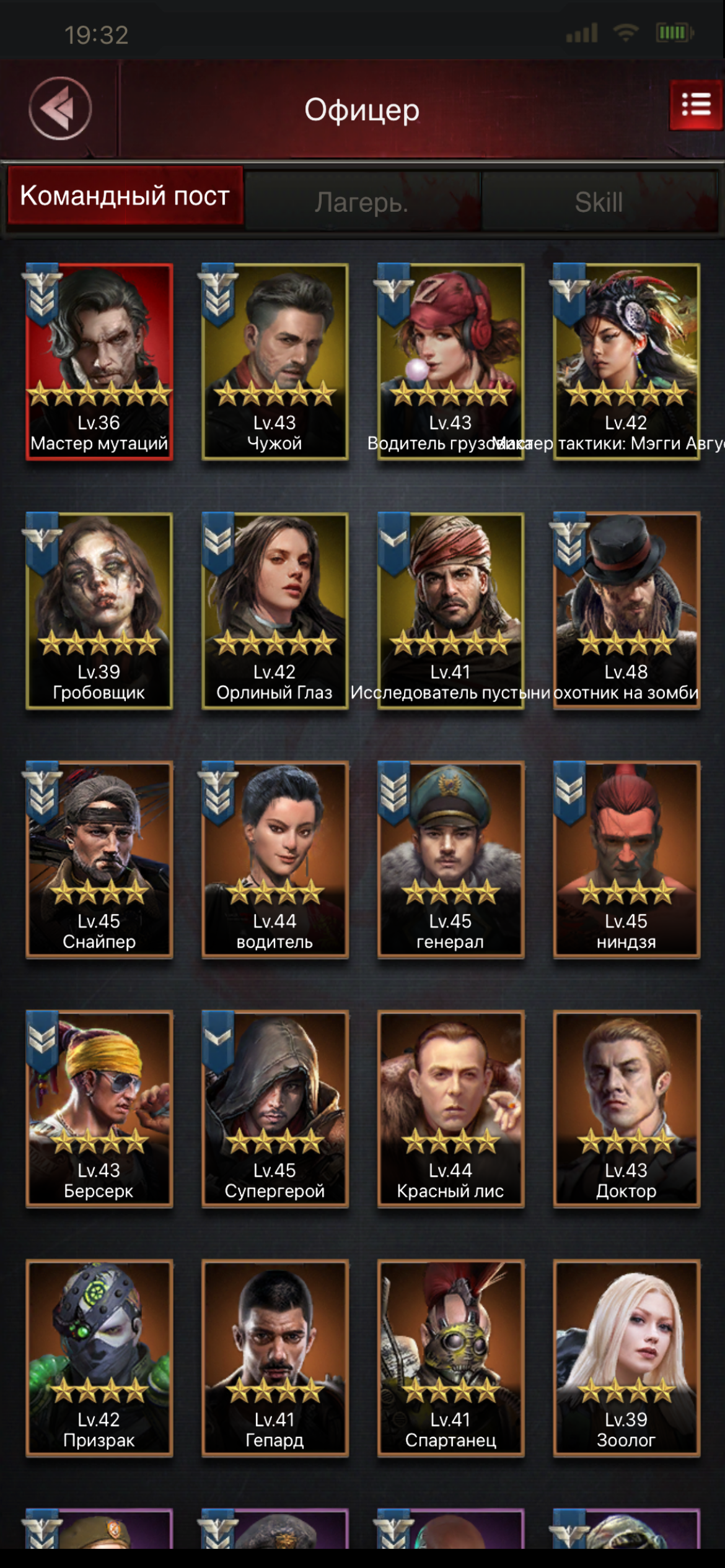Tap the back arrow icon
Screen dimensions: 725x1568
60,109
